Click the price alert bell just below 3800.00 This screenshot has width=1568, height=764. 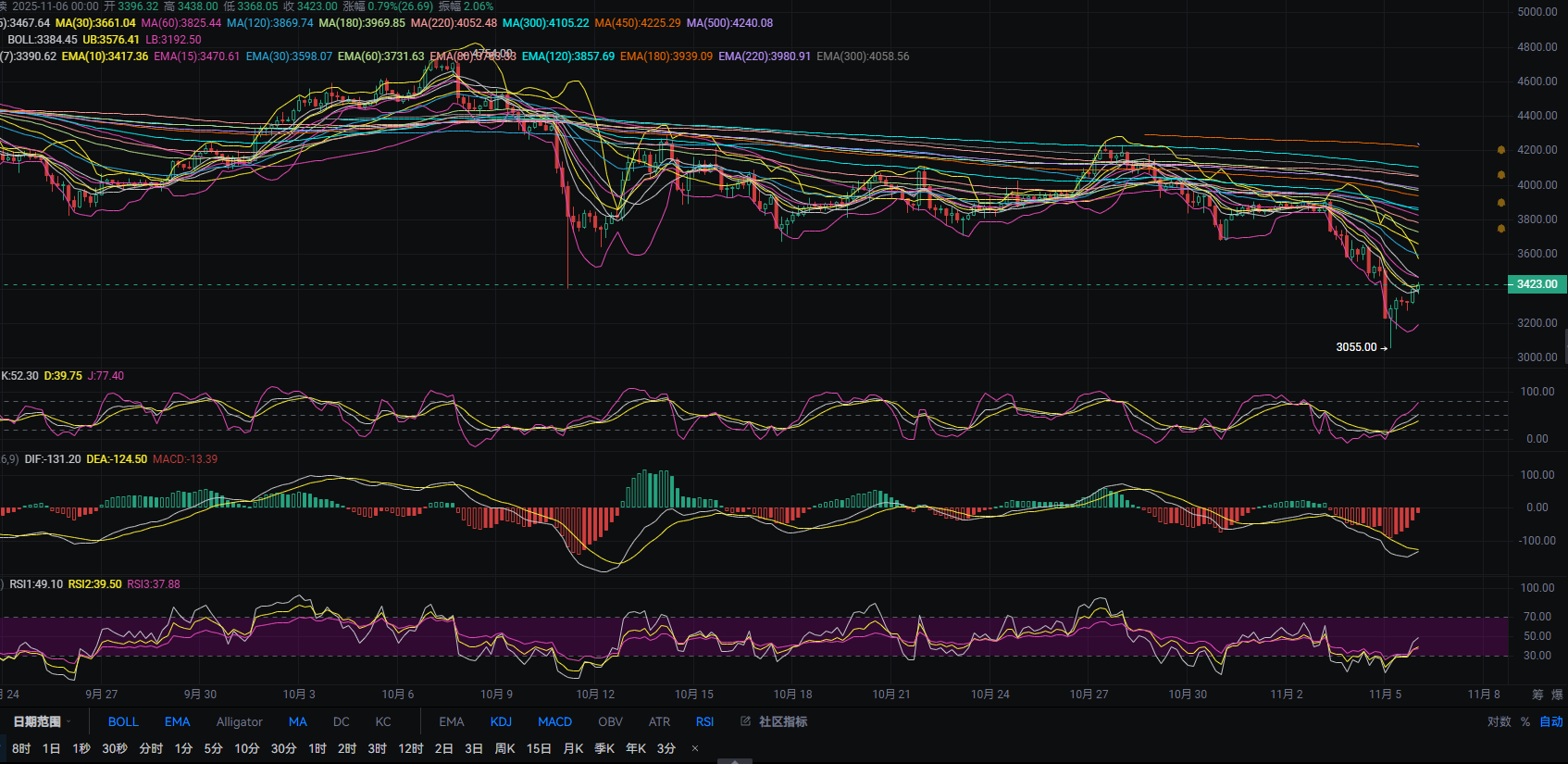(1500, 228)
